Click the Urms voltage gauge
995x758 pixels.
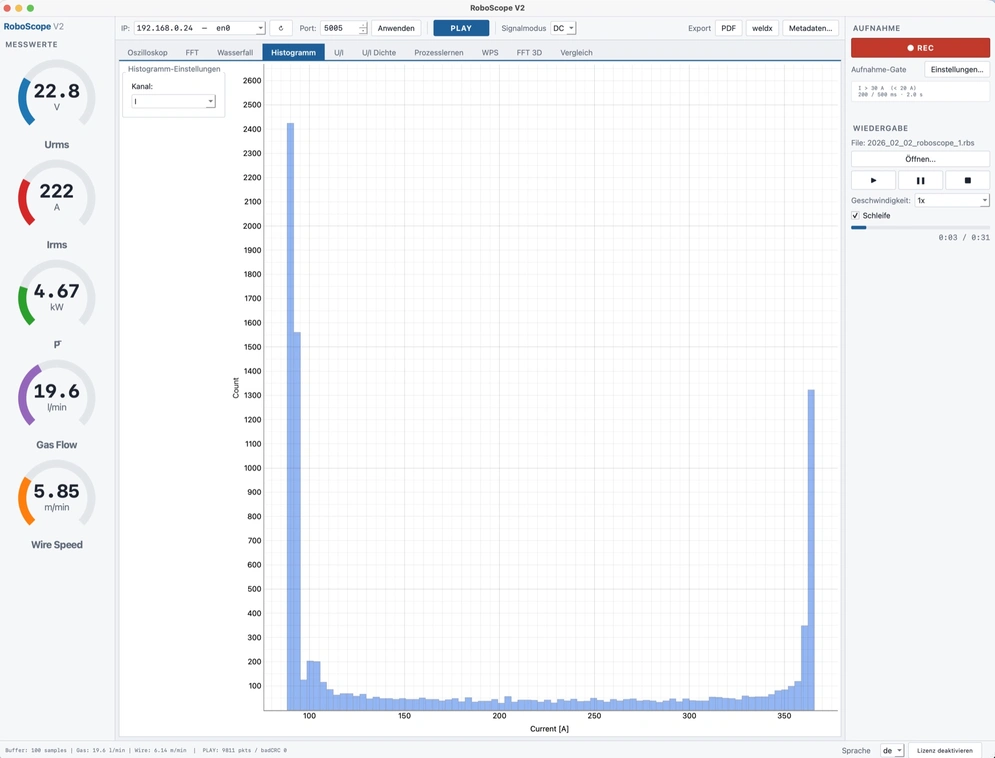pos(56,95)
